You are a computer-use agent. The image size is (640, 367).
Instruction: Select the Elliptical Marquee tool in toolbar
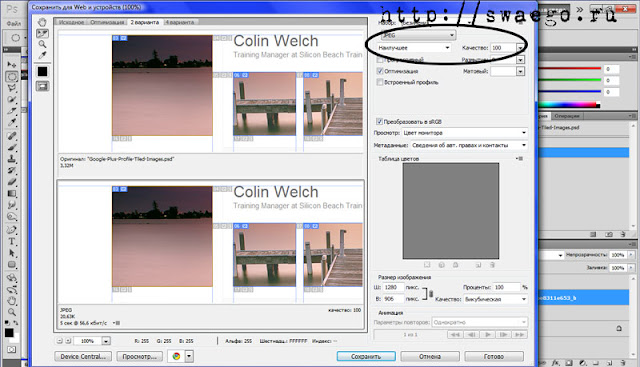[12, 76]
